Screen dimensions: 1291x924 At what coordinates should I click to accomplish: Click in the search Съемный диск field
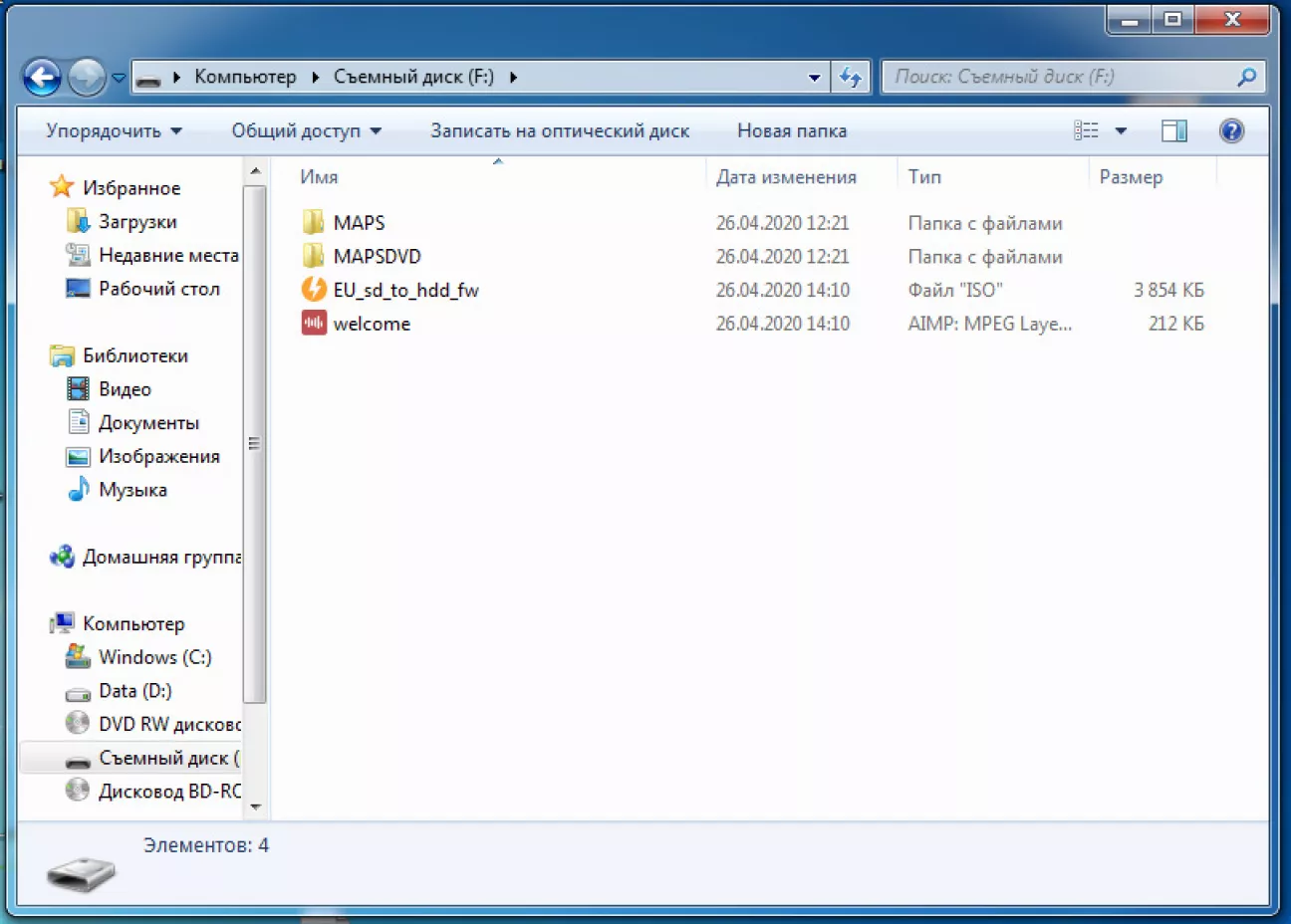click(1056, 77)
